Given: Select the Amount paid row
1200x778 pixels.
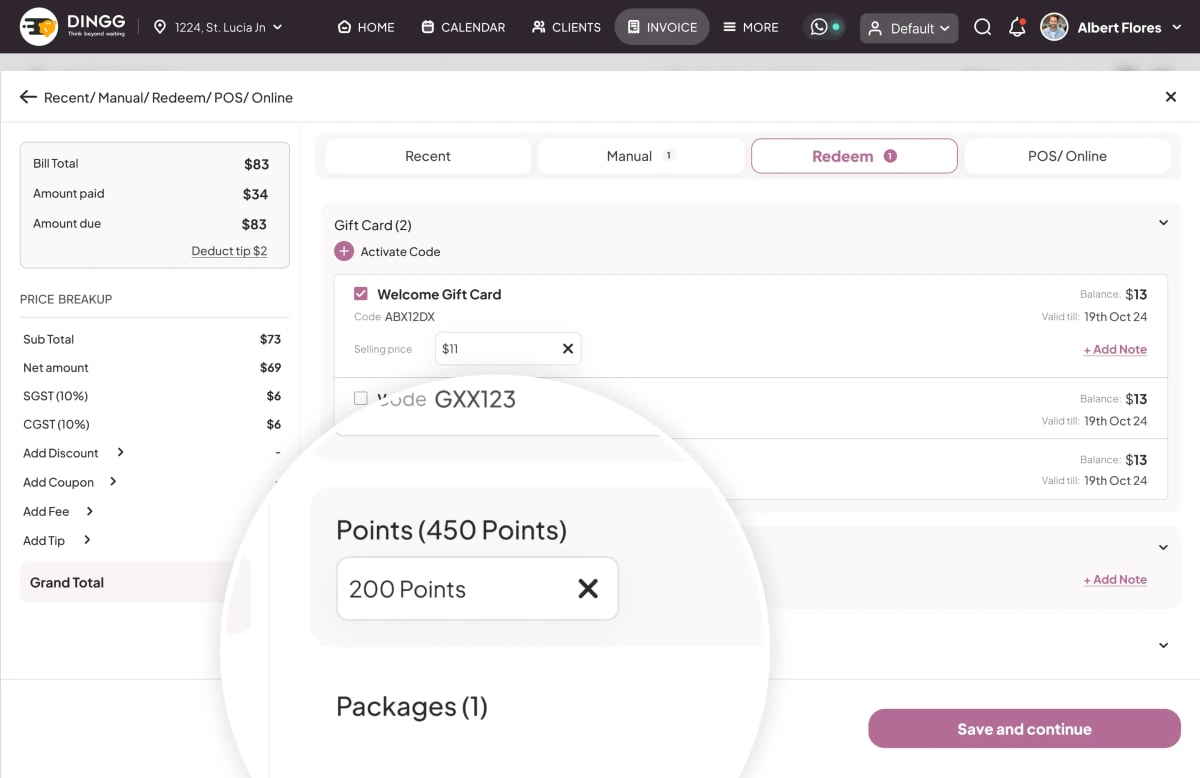Looking at the screenshot, I should pos(151,194).
